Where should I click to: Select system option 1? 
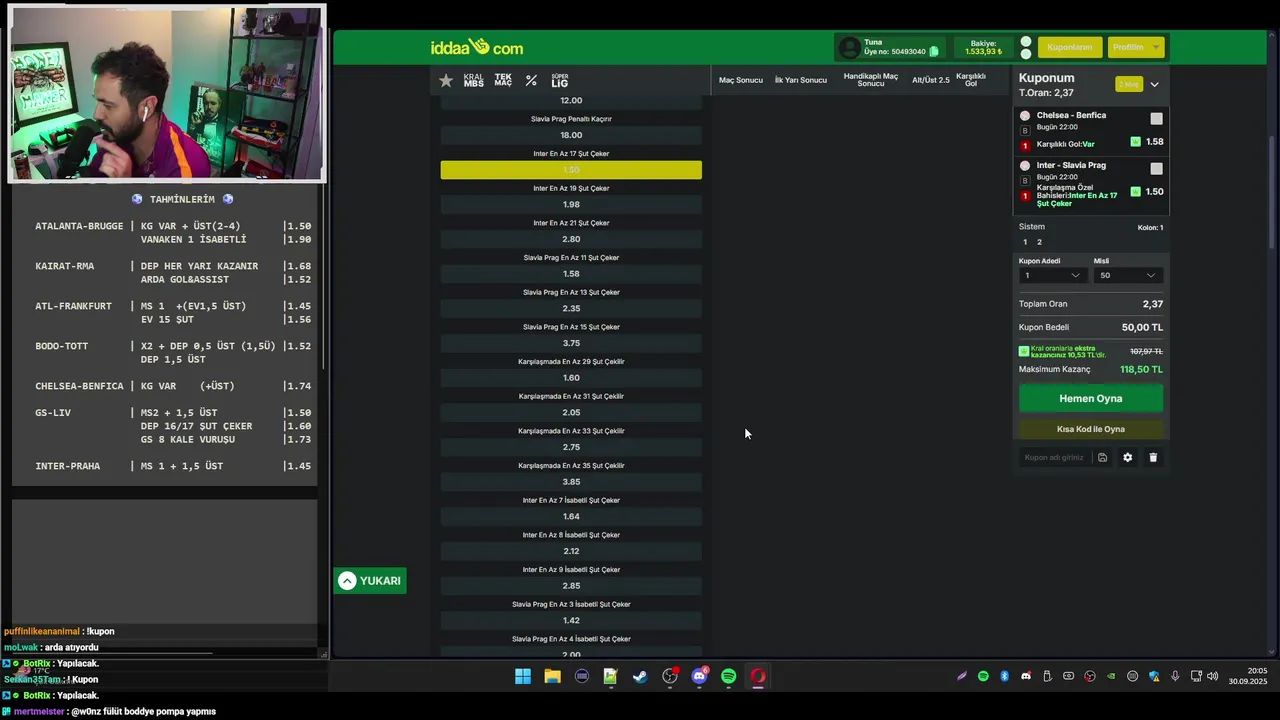click(1024, 242)
